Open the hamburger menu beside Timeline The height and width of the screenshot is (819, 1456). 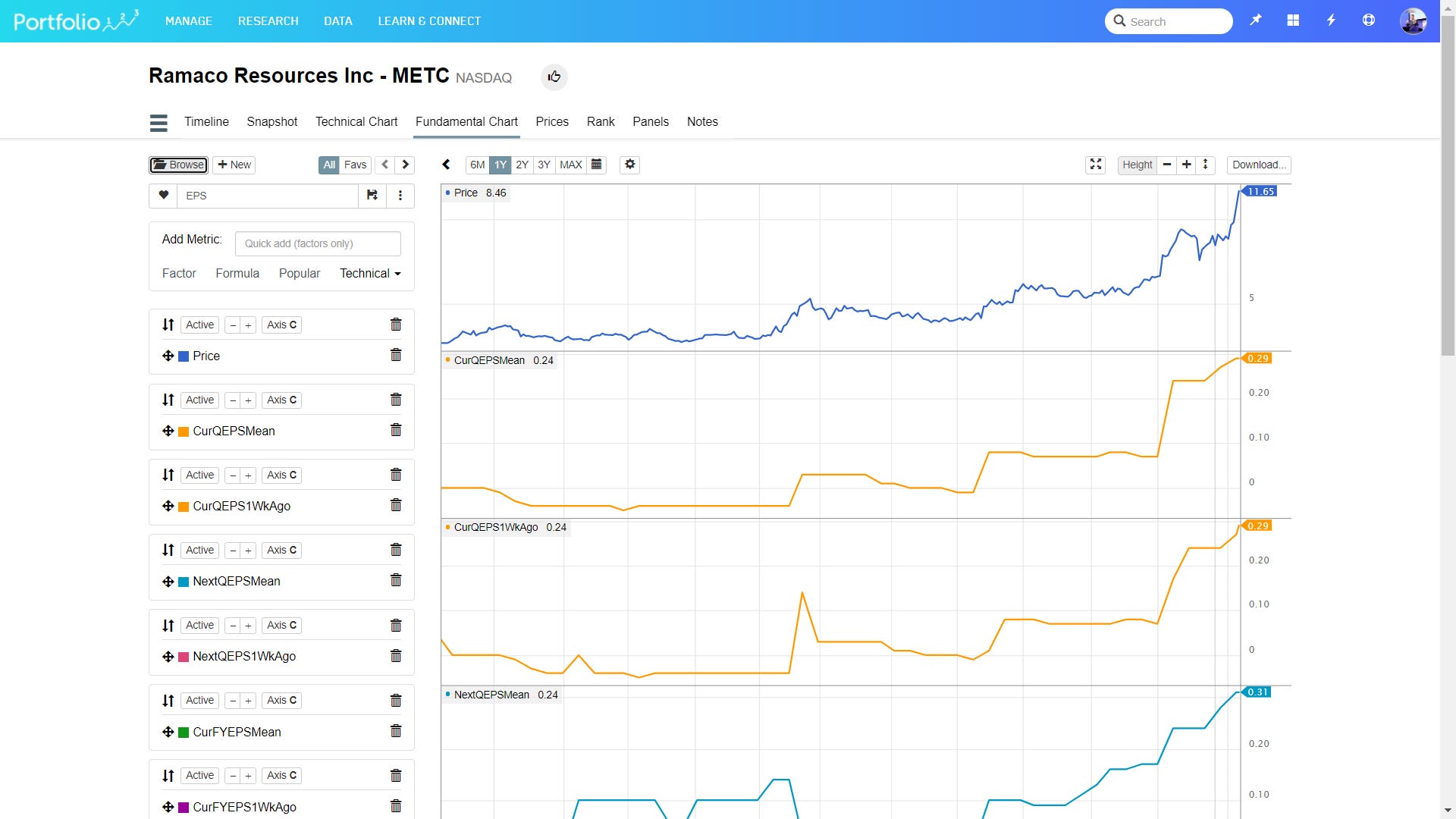pyautogui.click(x=158, y=122)
